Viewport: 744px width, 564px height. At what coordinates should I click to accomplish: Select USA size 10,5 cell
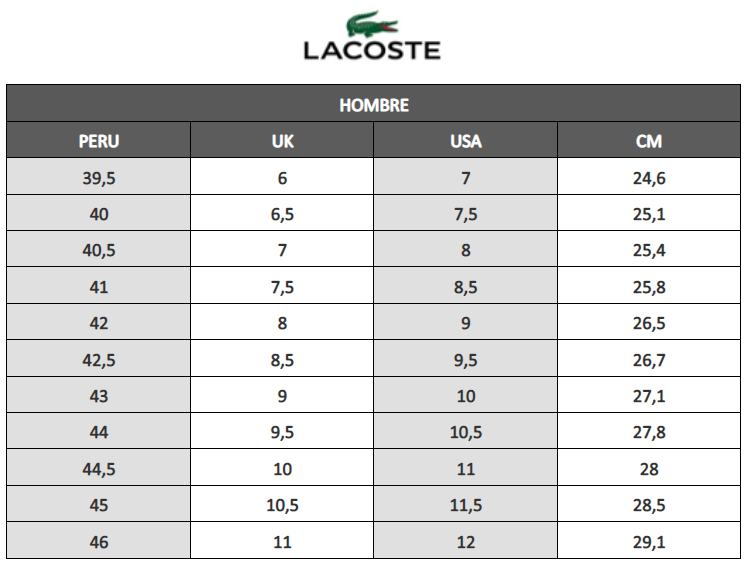pos(466,432)
